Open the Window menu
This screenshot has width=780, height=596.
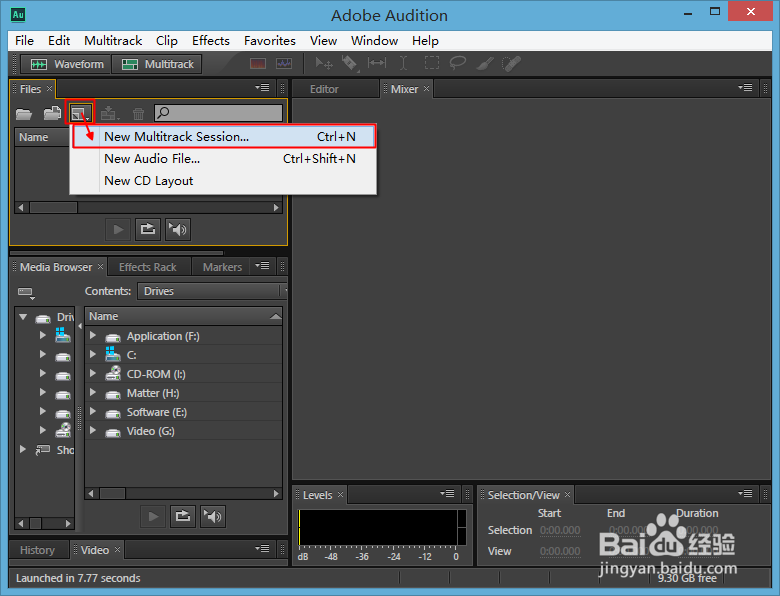tap(374, 41)
